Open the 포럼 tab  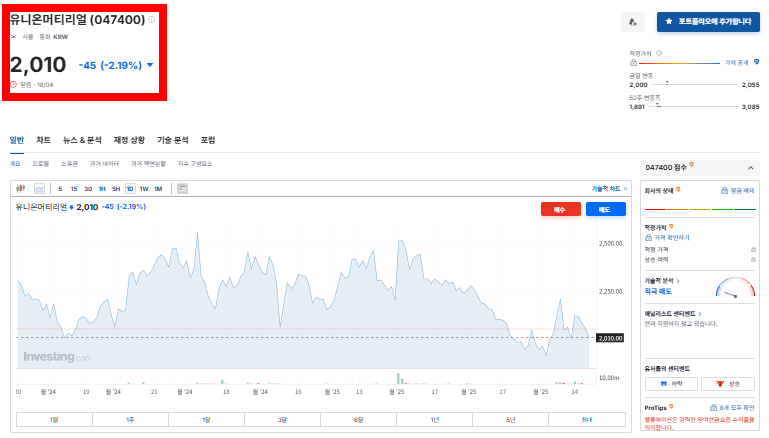208,140
